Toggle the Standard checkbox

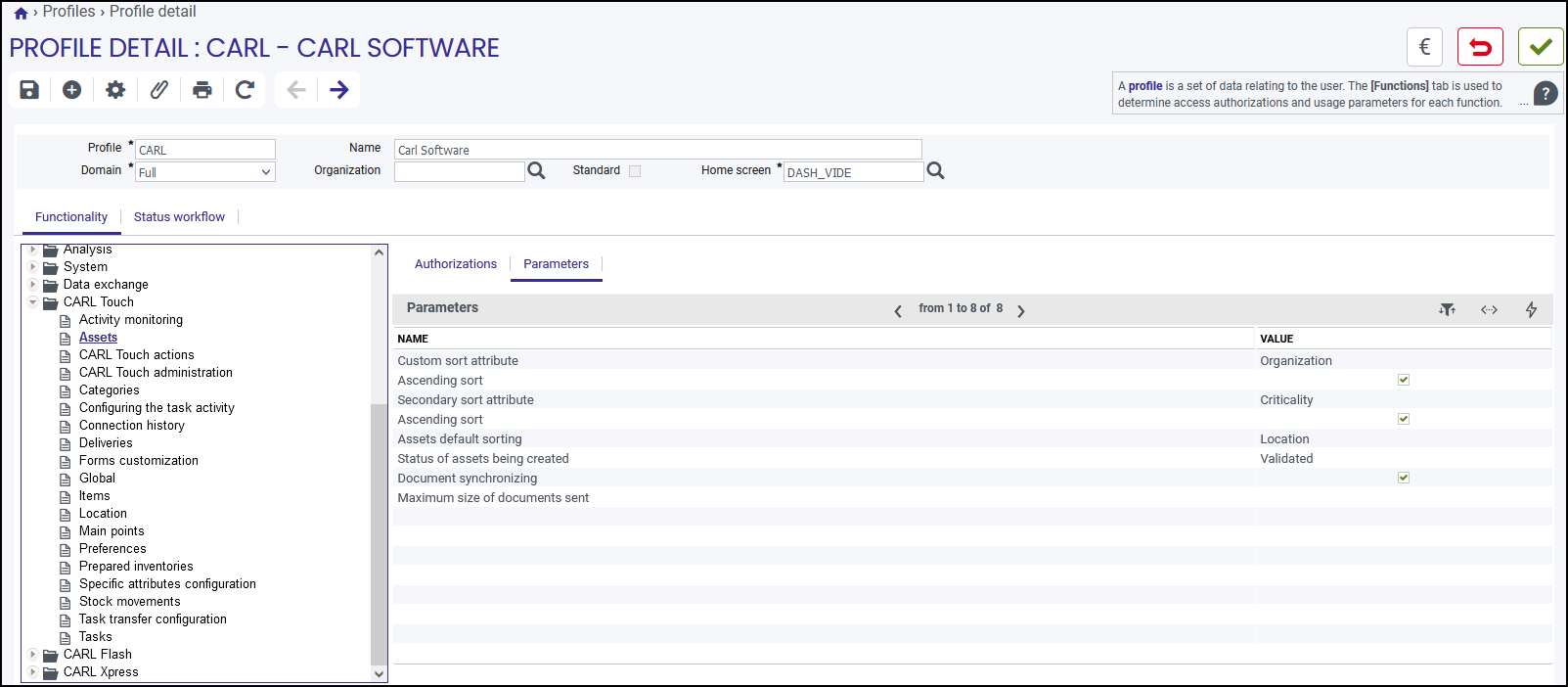[635, 170]
